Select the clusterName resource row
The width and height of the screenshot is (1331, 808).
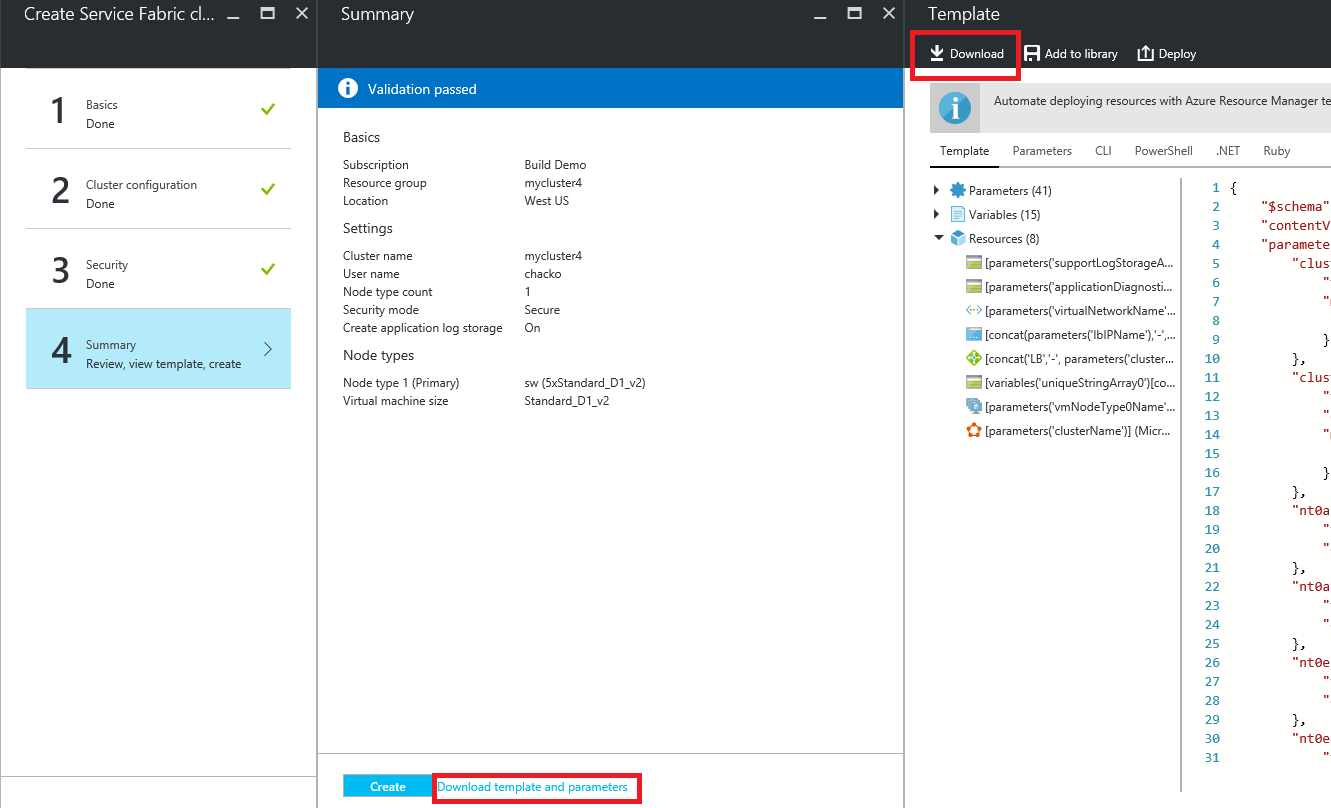[1070, 430]
